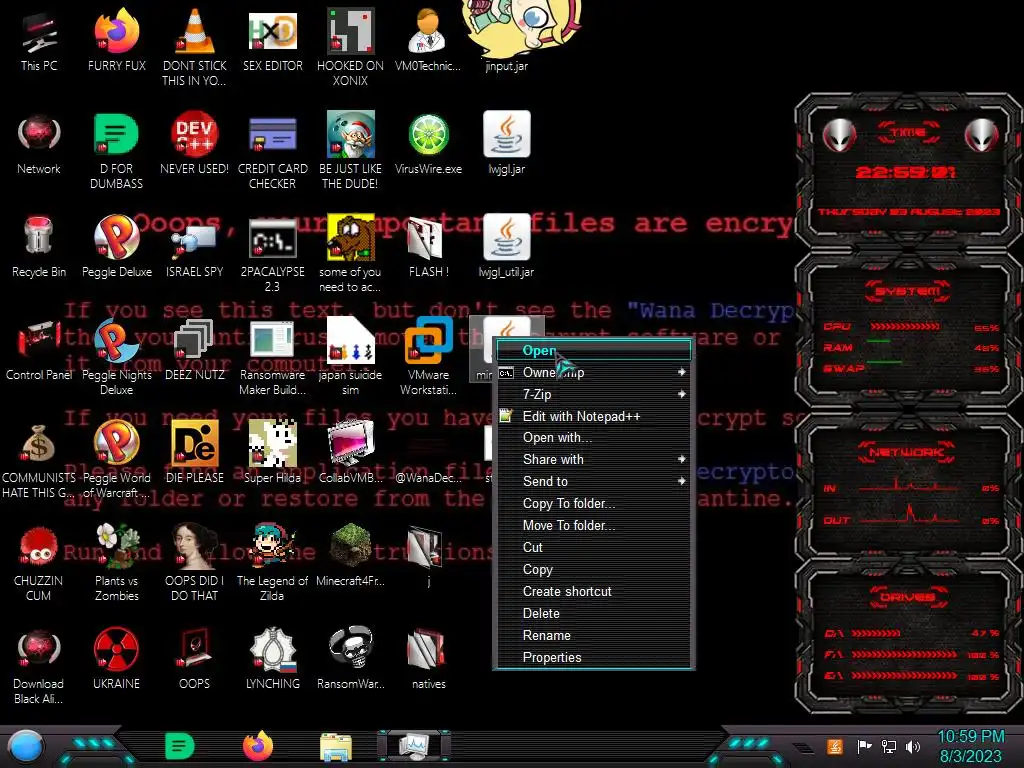Choose Delete in context menu
Viewport: 1024px width, 768px height.
(594, 613)
